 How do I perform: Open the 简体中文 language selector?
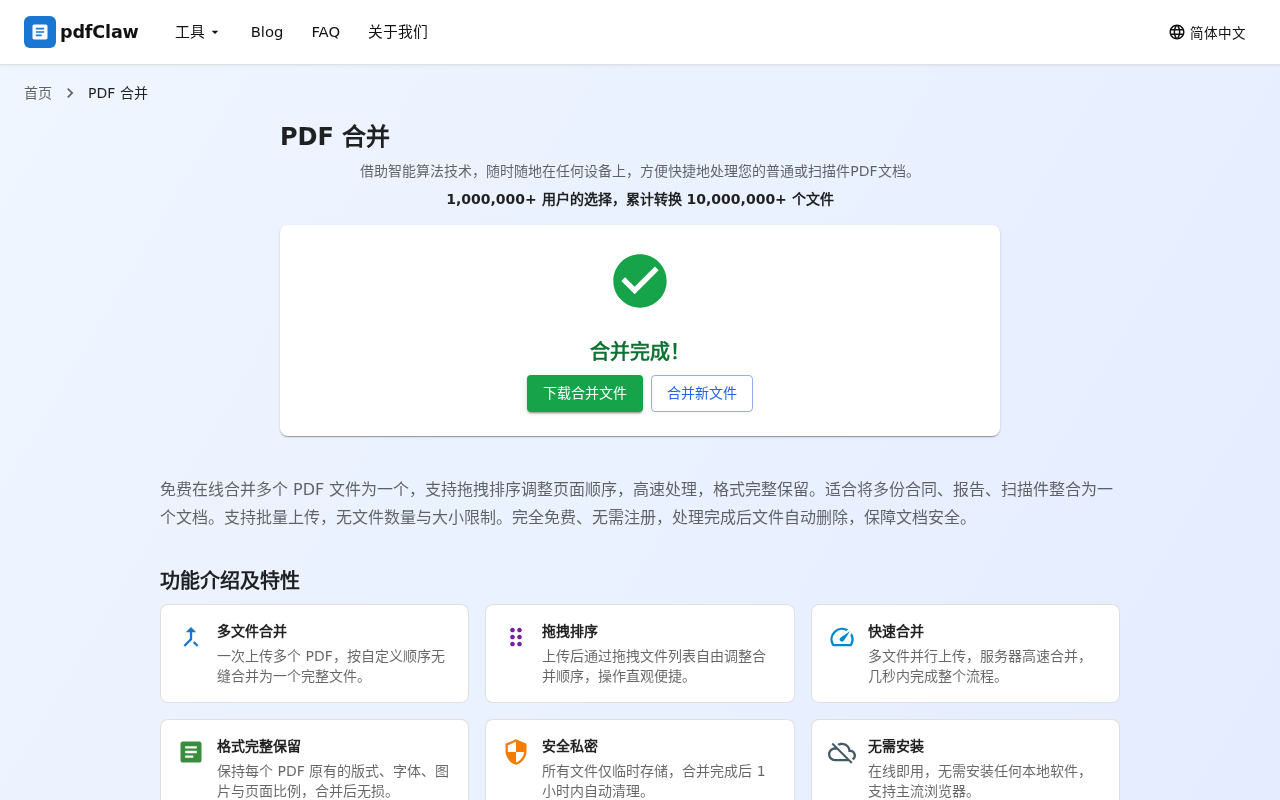(1207, 32)
